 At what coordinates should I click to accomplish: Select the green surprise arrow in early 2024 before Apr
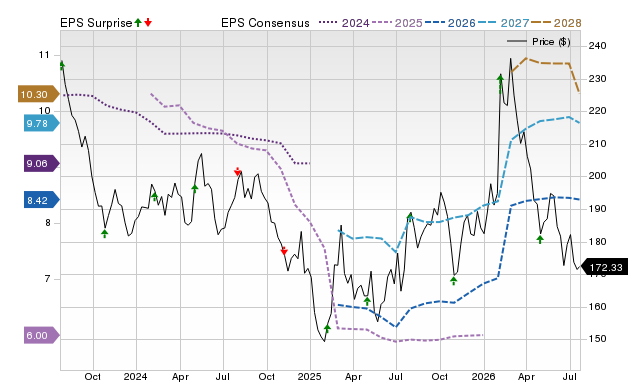coord(154,196)
